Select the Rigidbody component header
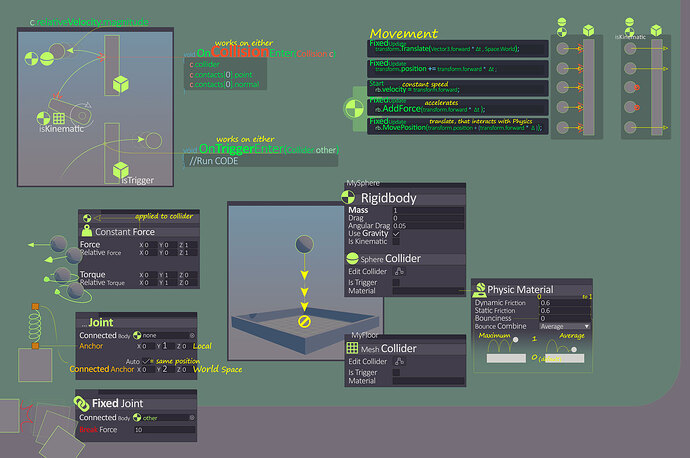Viewport: 690px width, 458px height. (404, 198)
